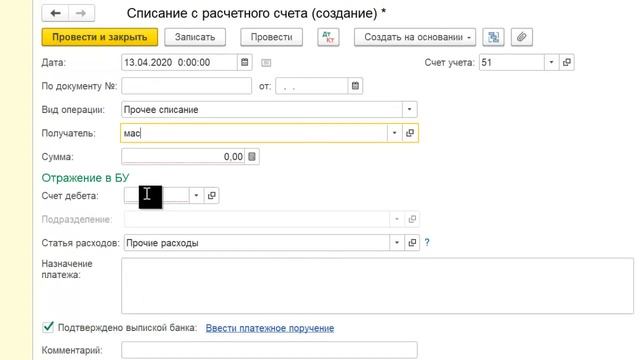Focus the 'от' date input field

coord(312,86)
